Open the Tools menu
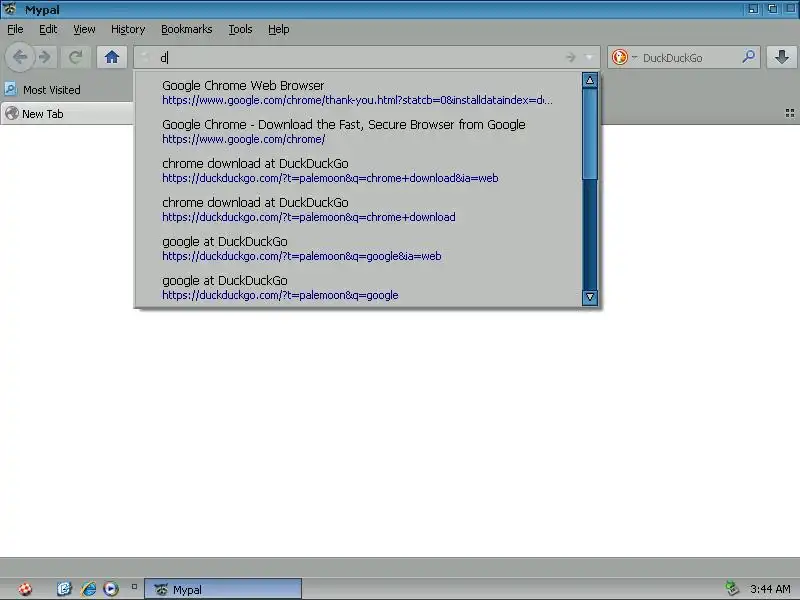Screen dimensions: 800x600 [x=240, y=30]
